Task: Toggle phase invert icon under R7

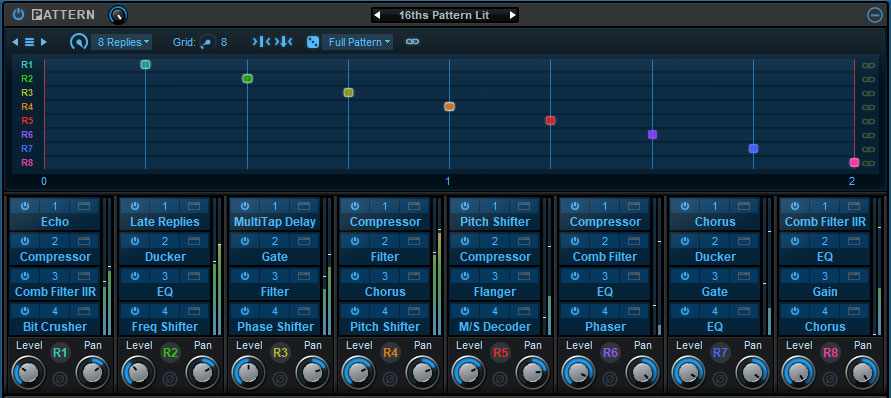Action: point(720,378)
